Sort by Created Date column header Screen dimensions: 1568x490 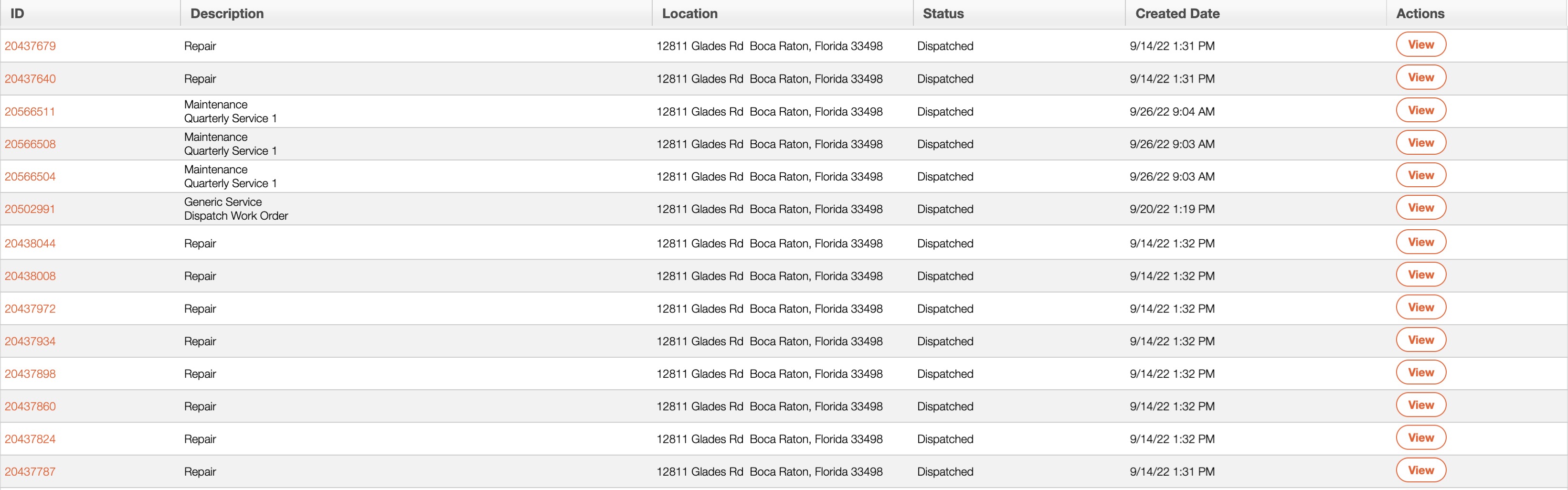tap(1177, 13)
